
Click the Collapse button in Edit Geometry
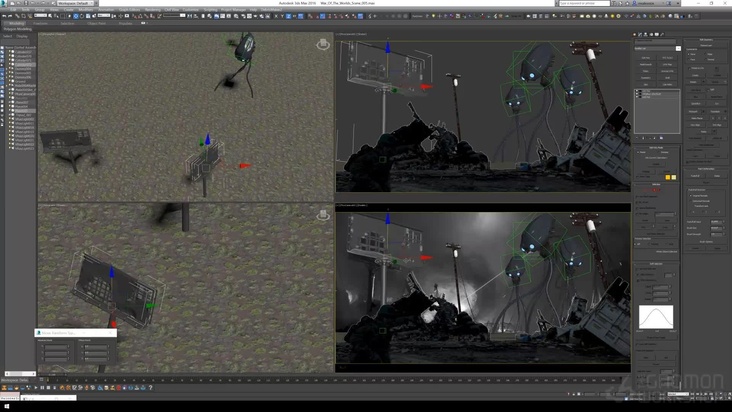pyautogui.click(x=717, y=75)
